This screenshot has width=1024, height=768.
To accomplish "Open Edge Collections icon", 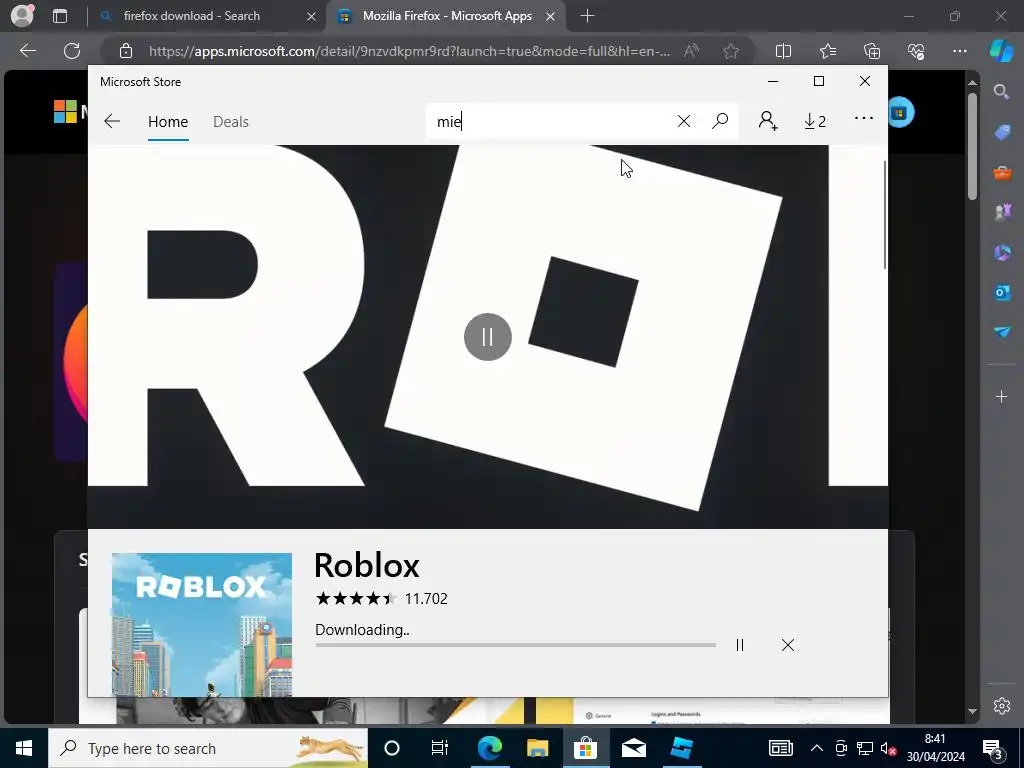I will 872,51.
